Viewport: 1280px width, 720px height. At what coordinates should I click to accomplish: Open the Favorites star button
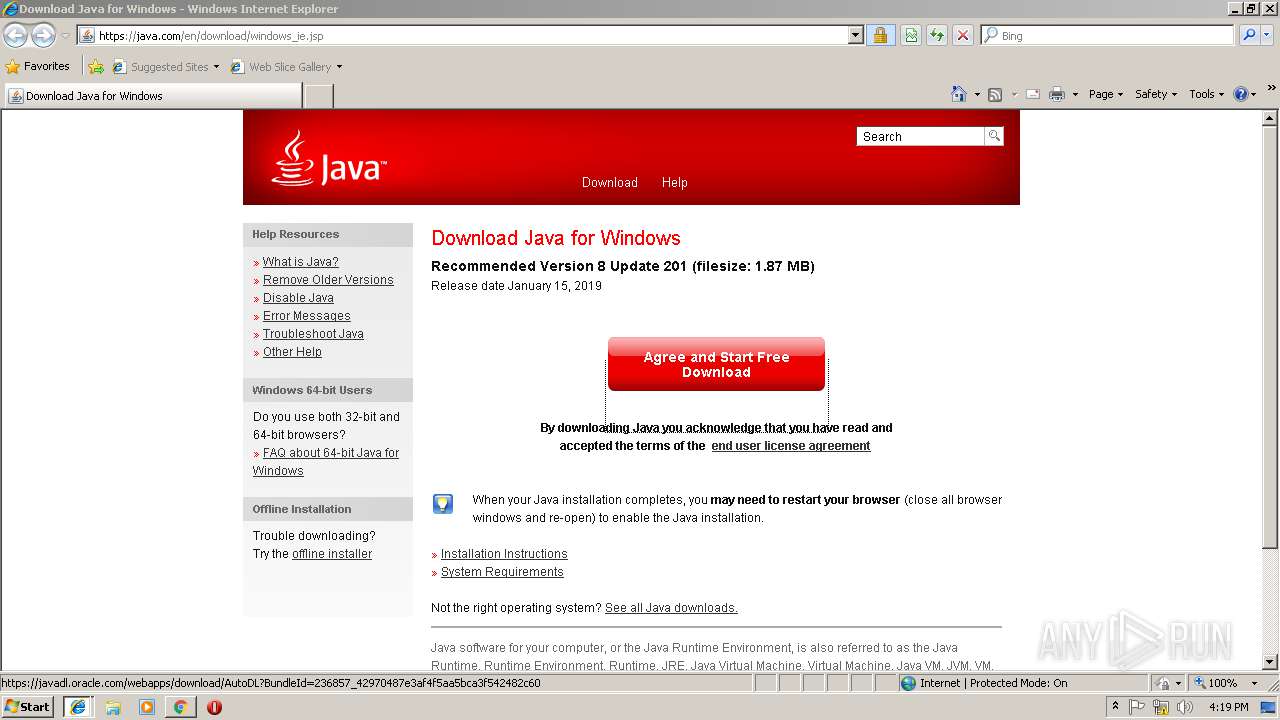coord(37,66)
